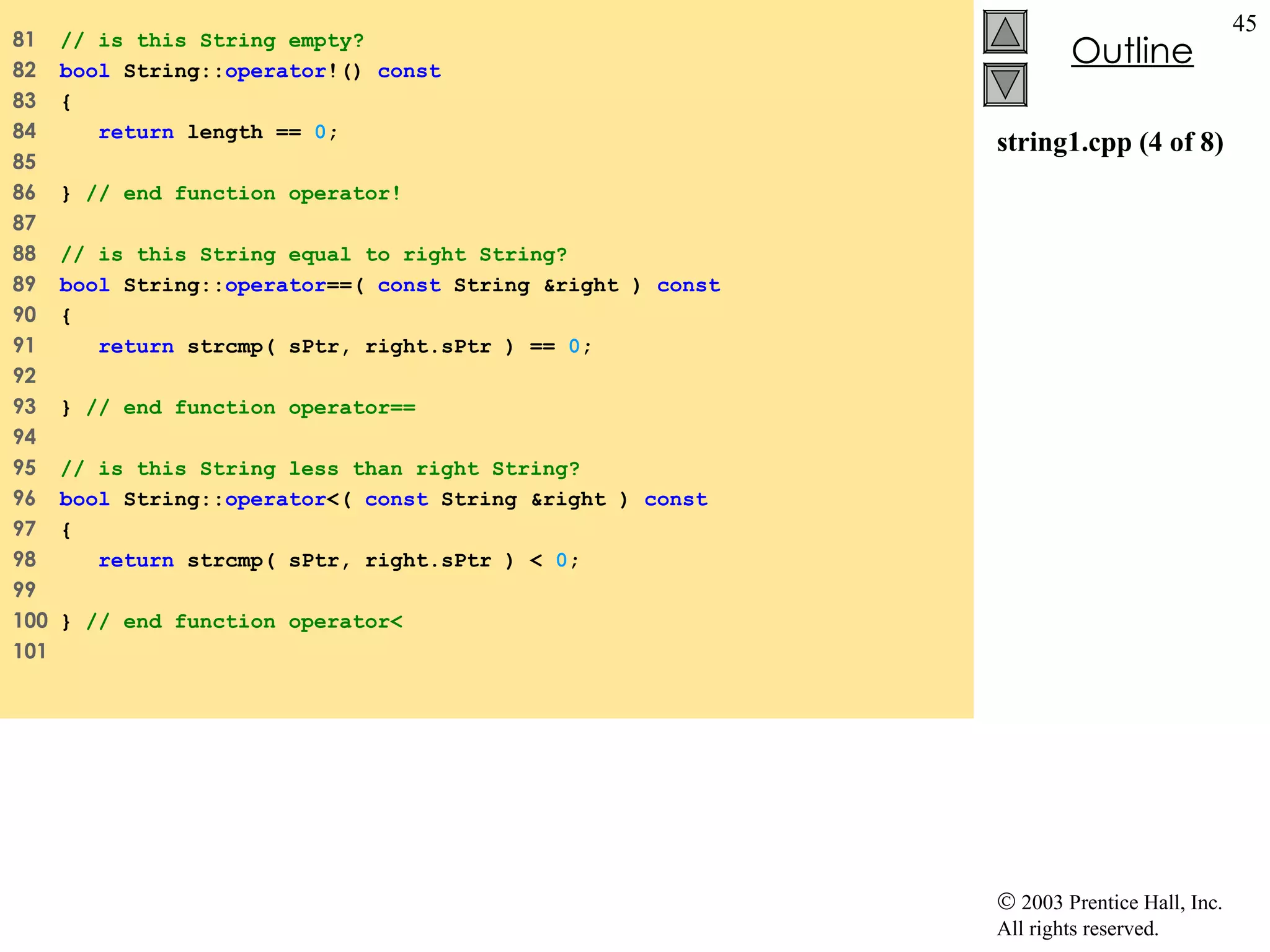Click slide number 45
The width and height of the screenshot is (1270, 952).
(x=1244, y=24)
